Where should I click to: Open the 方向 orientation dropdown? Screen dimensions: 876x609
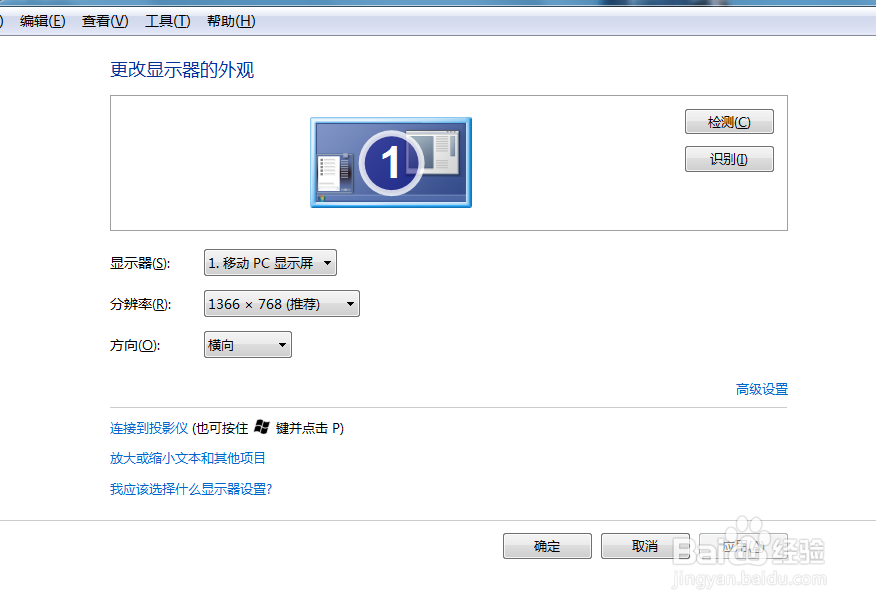click(247, 345)
